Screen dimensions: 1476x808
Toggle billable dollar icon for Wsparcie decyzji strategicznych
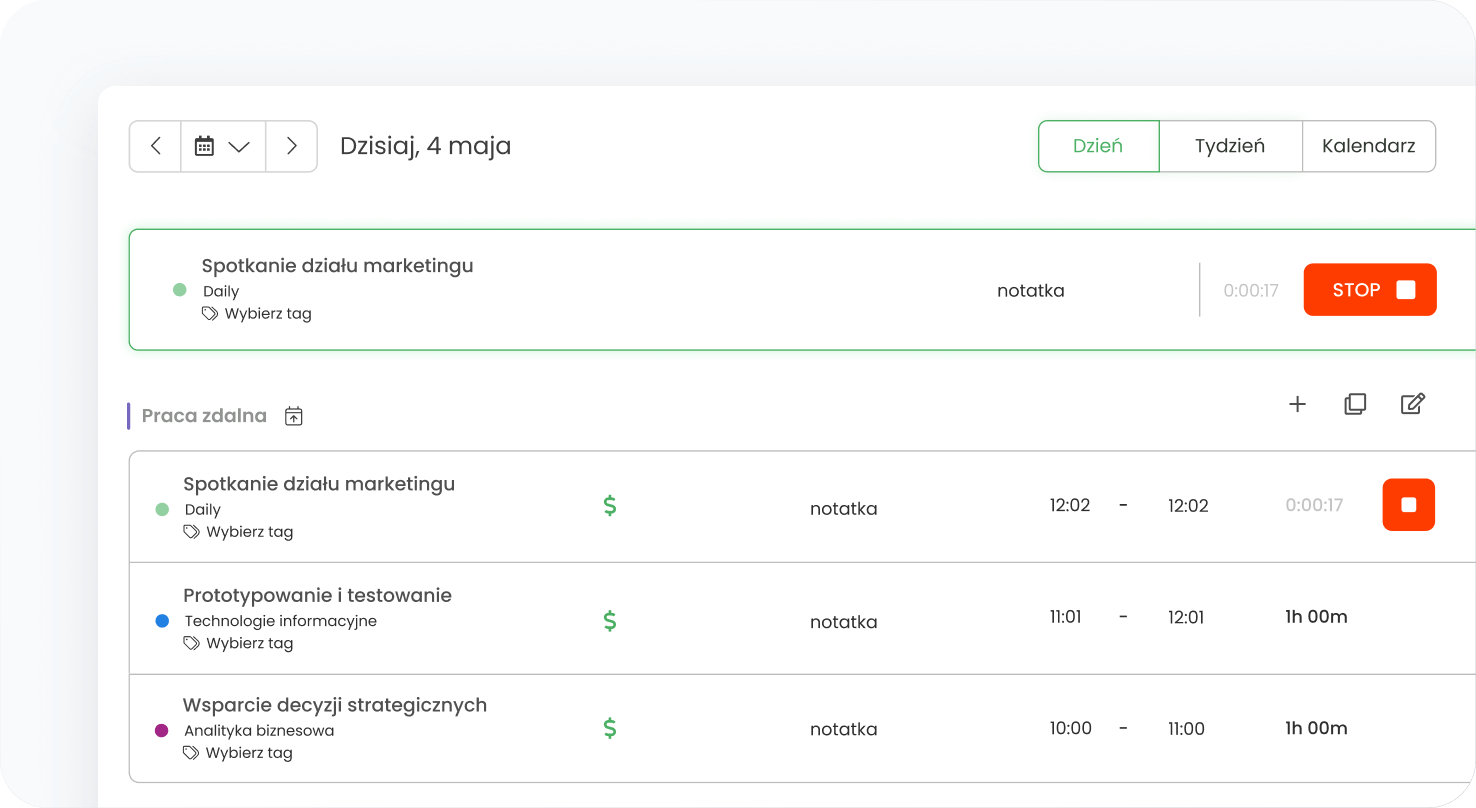(610, 729)
